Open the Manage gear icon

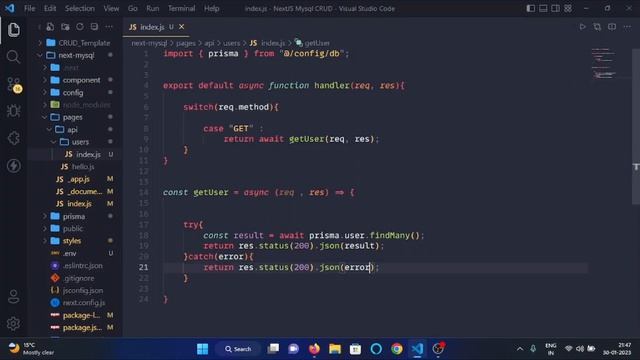13,323
